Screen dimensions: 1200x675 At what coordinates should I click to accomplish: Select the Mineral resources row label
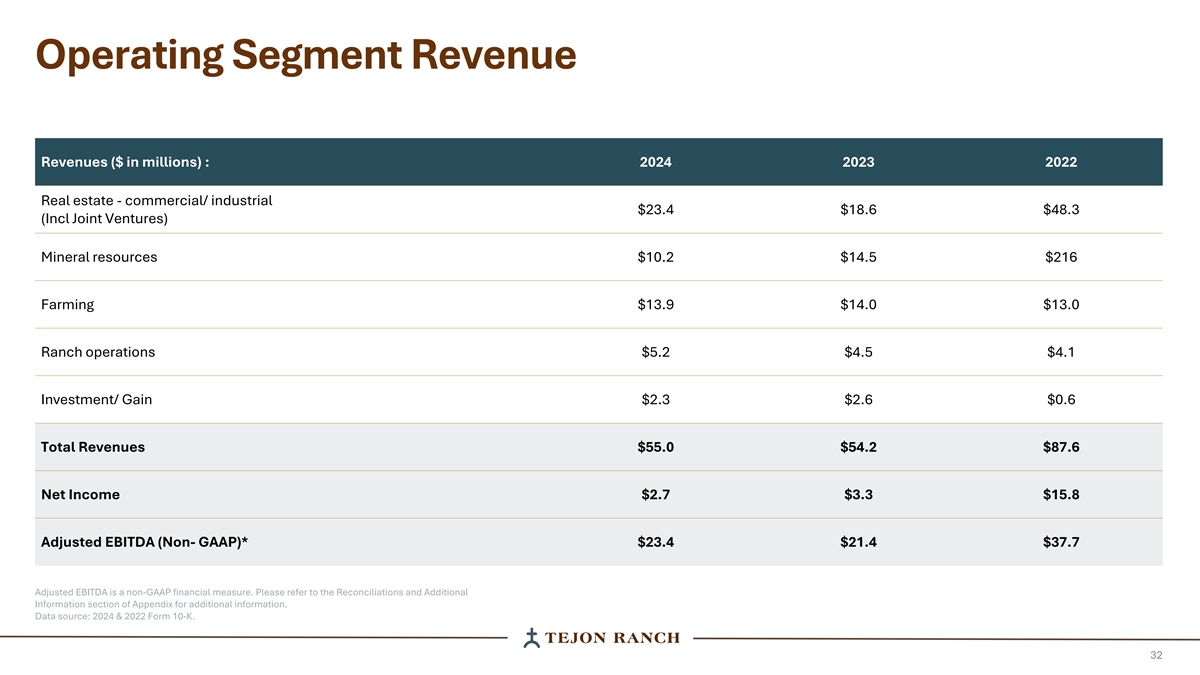click(x=99, y=257)
